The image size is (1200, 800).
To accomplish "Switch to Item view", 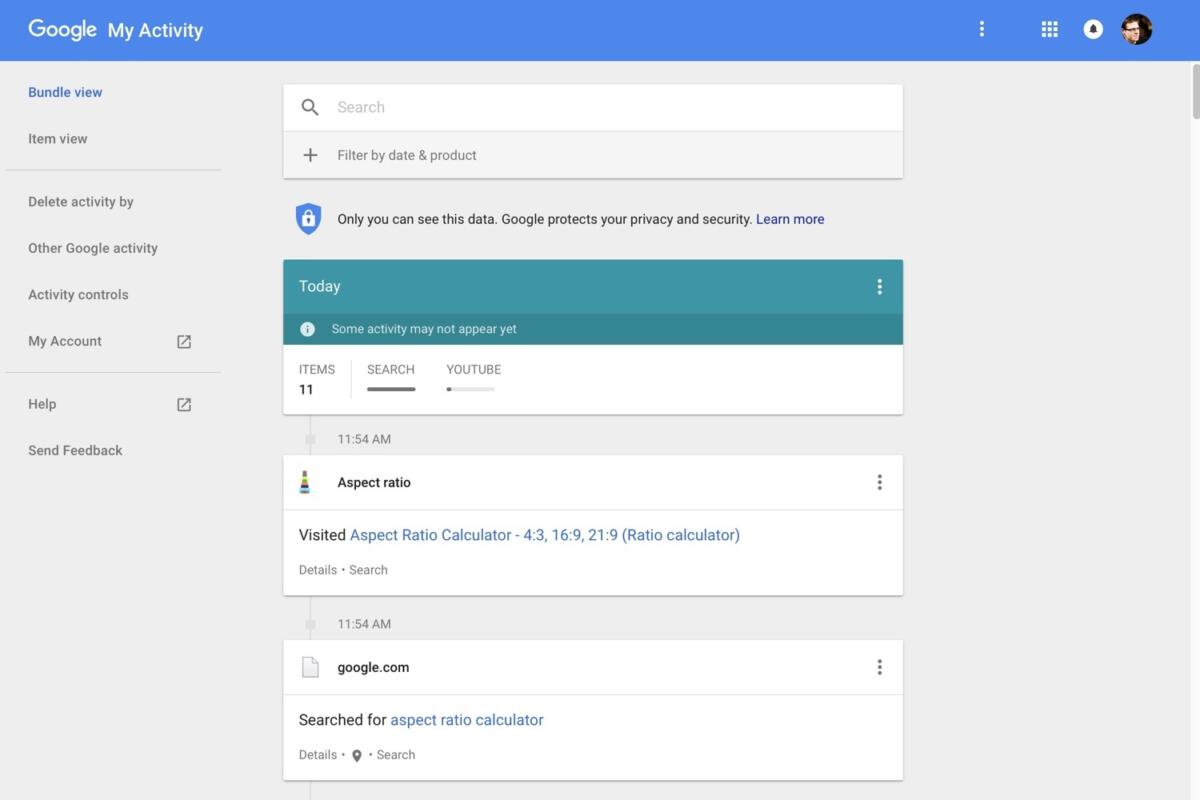I will click(58, 139).
